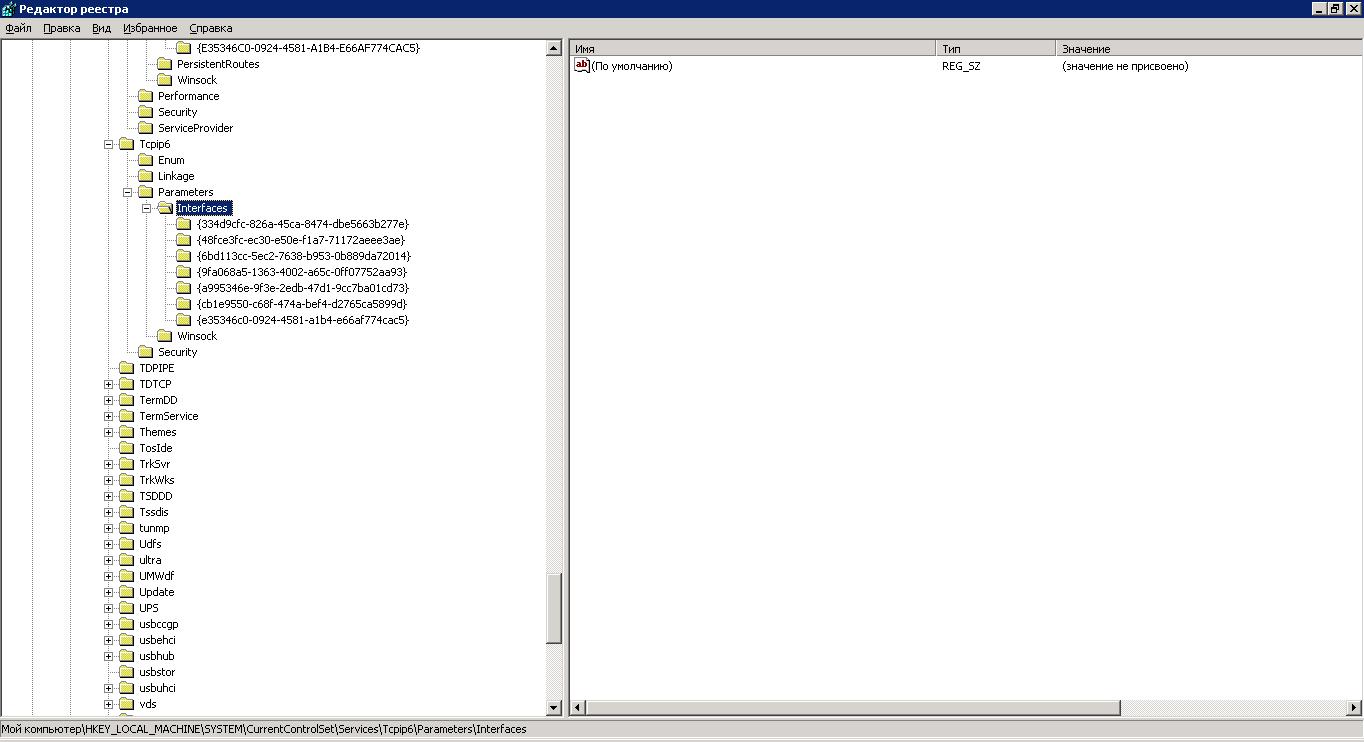Expand the usbccgp key

(109, 624)
